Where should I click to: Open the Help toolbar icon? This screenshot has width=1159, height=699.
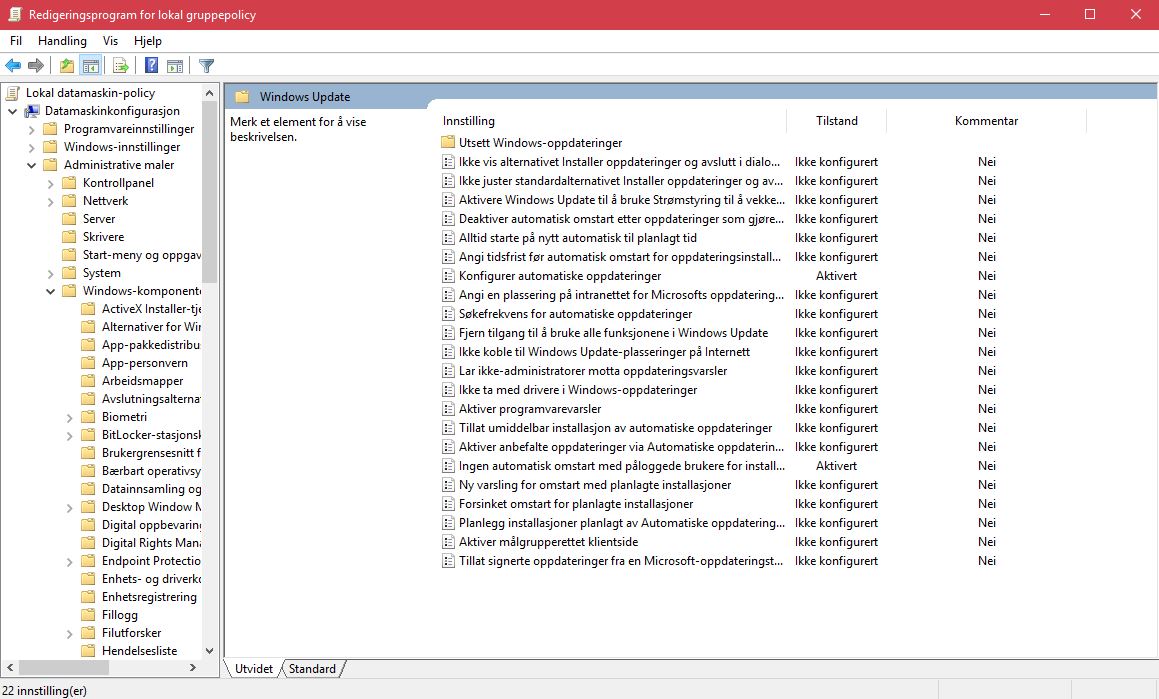[152, 66]
